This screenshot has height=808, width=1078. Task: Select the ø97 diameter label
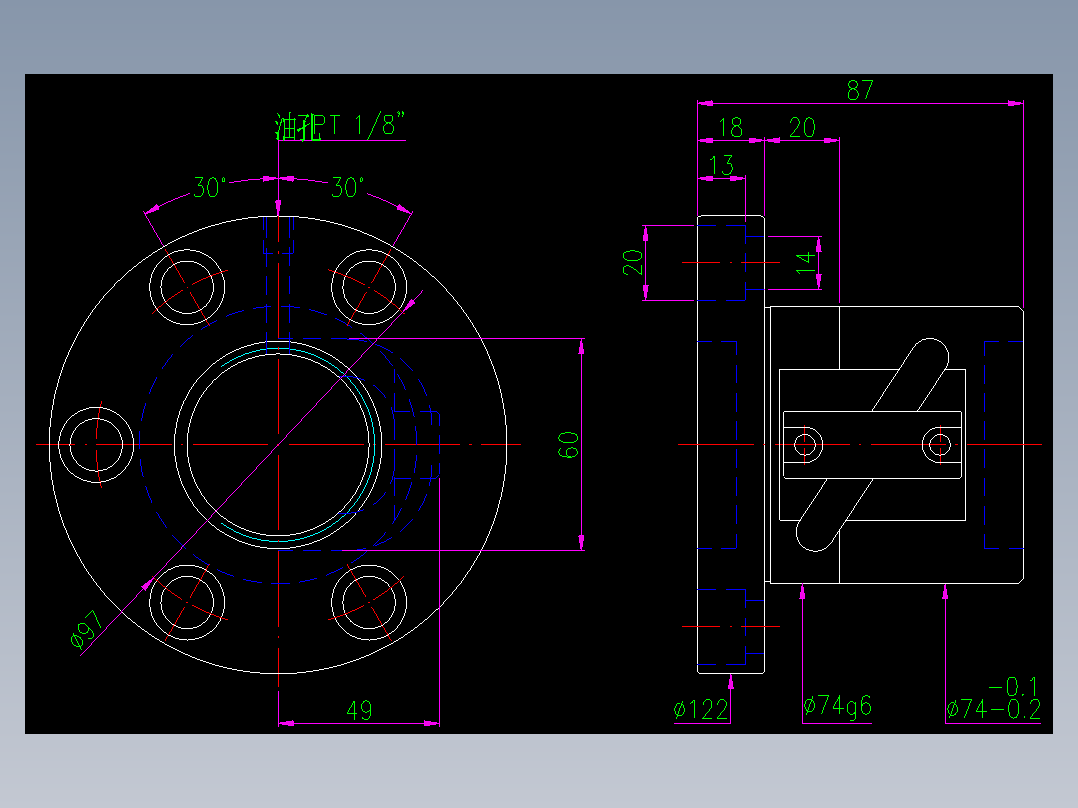pyautogui.click(x=87, y=629)
